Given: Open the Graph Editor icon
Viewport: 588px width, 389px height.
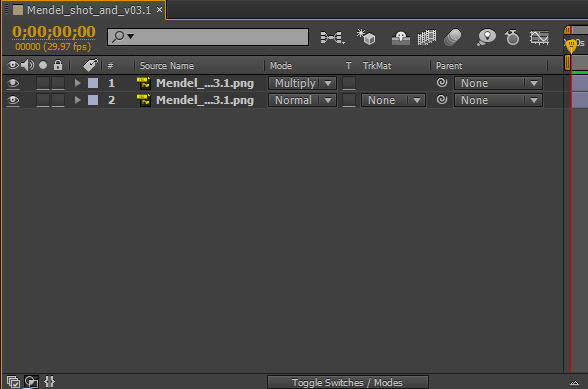Looking at the screenshot, I should click(x=539, y=38).
